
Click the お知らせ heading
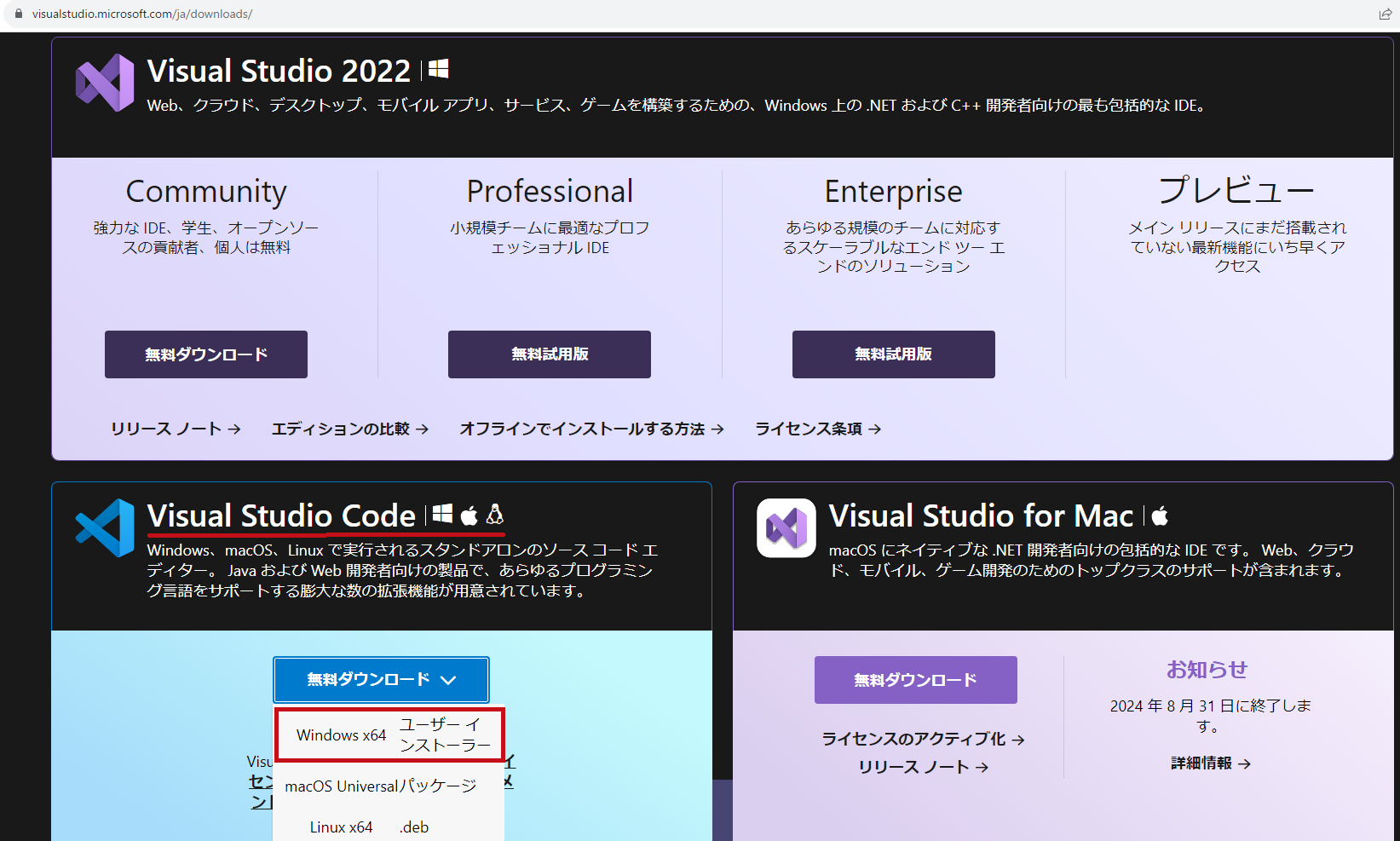pyautogui.click(x=1207, y=670)
